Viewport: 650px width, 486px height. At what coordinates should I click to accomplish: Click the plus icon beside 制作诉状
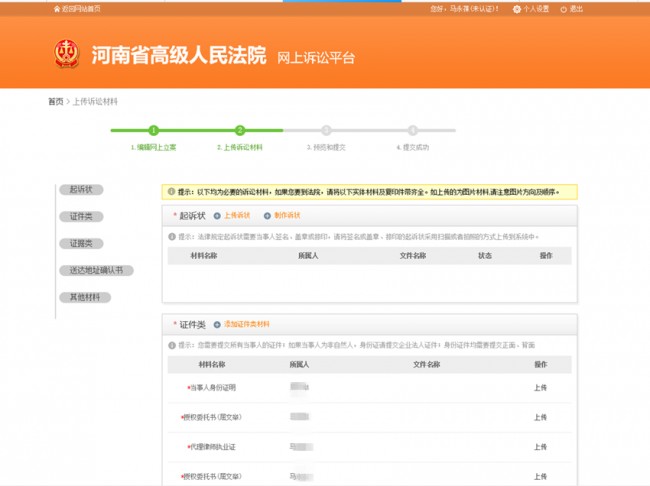[x=267, y=216]
